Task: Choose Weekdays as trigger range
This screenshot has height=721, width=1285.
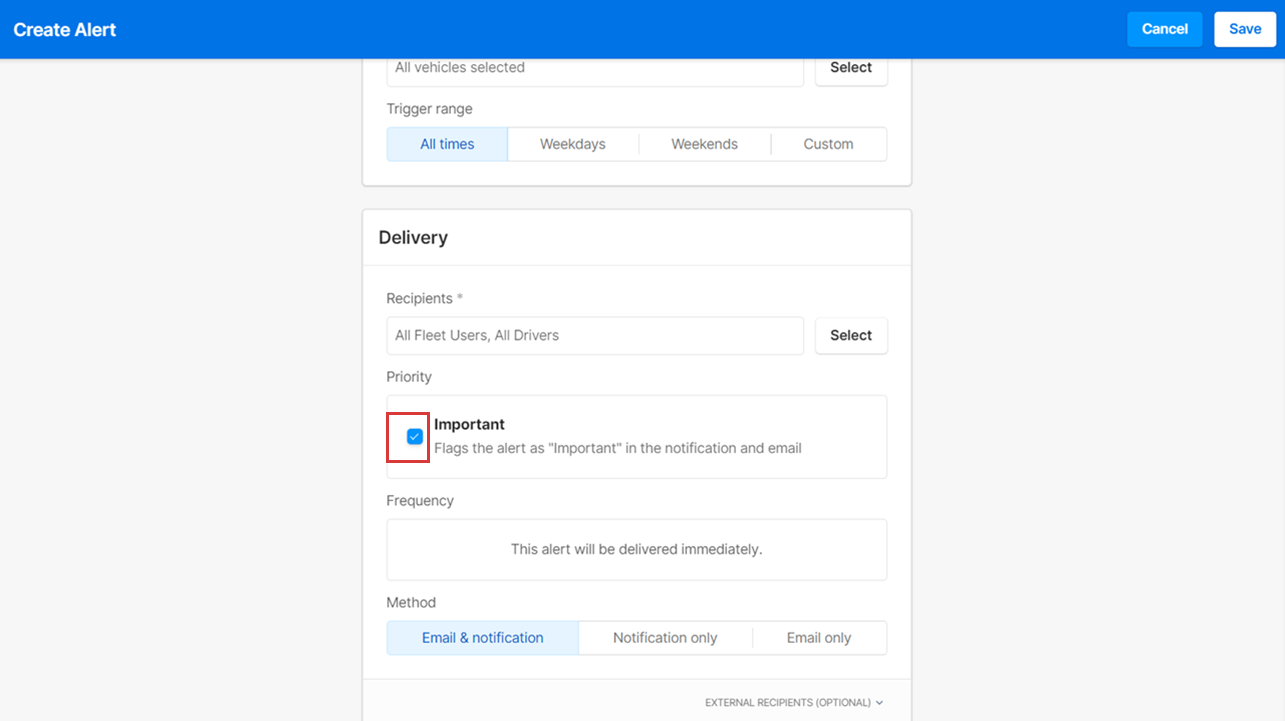Action: pyautogui.click(x=573, y=144)
